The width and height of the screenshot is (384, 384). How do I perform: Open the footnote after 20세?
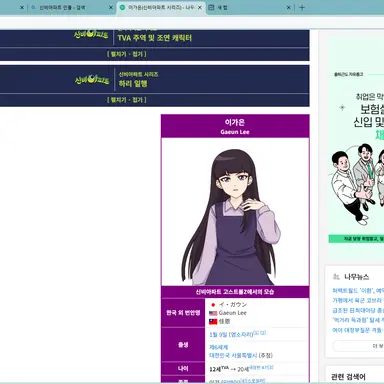271,367
